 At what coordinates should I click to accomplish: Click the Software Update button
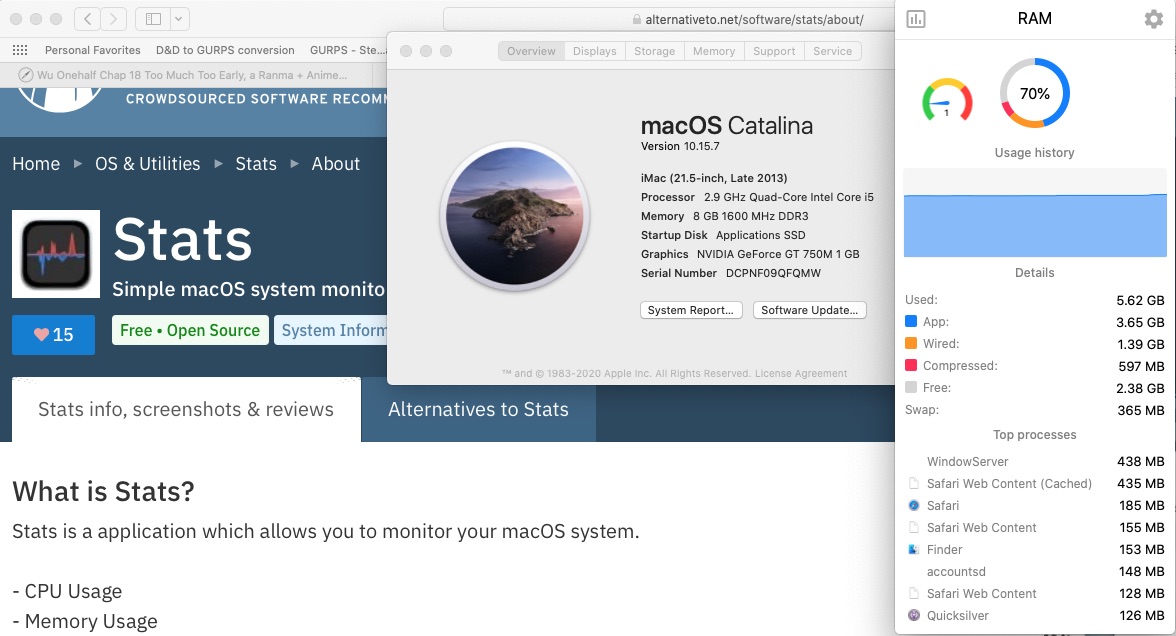[x=809, y=310]
